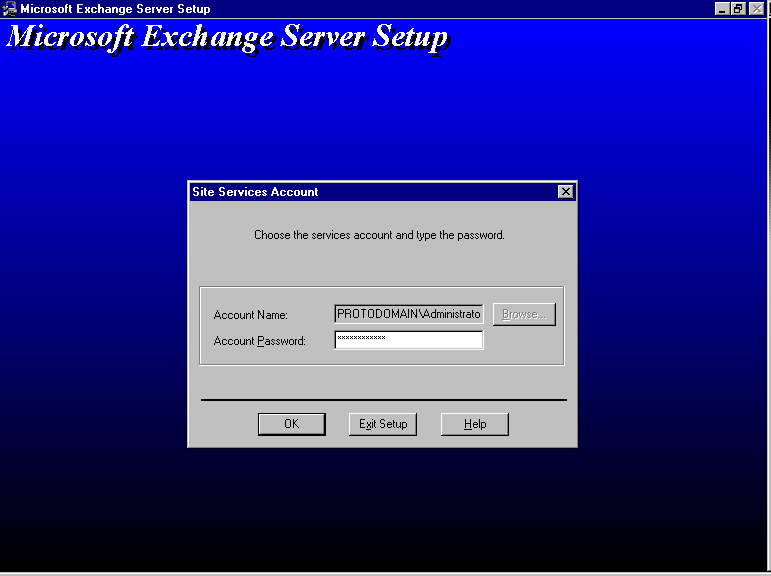Screen dimensions: 771x576
Task: Open Help for Site Services Account
Action: click(x=474, y=424)
